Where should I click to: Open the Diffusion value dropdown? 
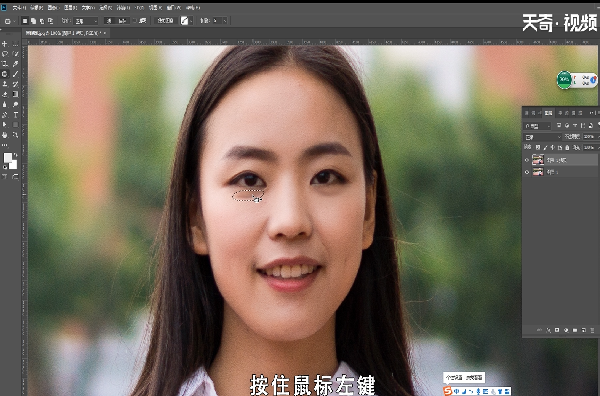coord(225,21)
